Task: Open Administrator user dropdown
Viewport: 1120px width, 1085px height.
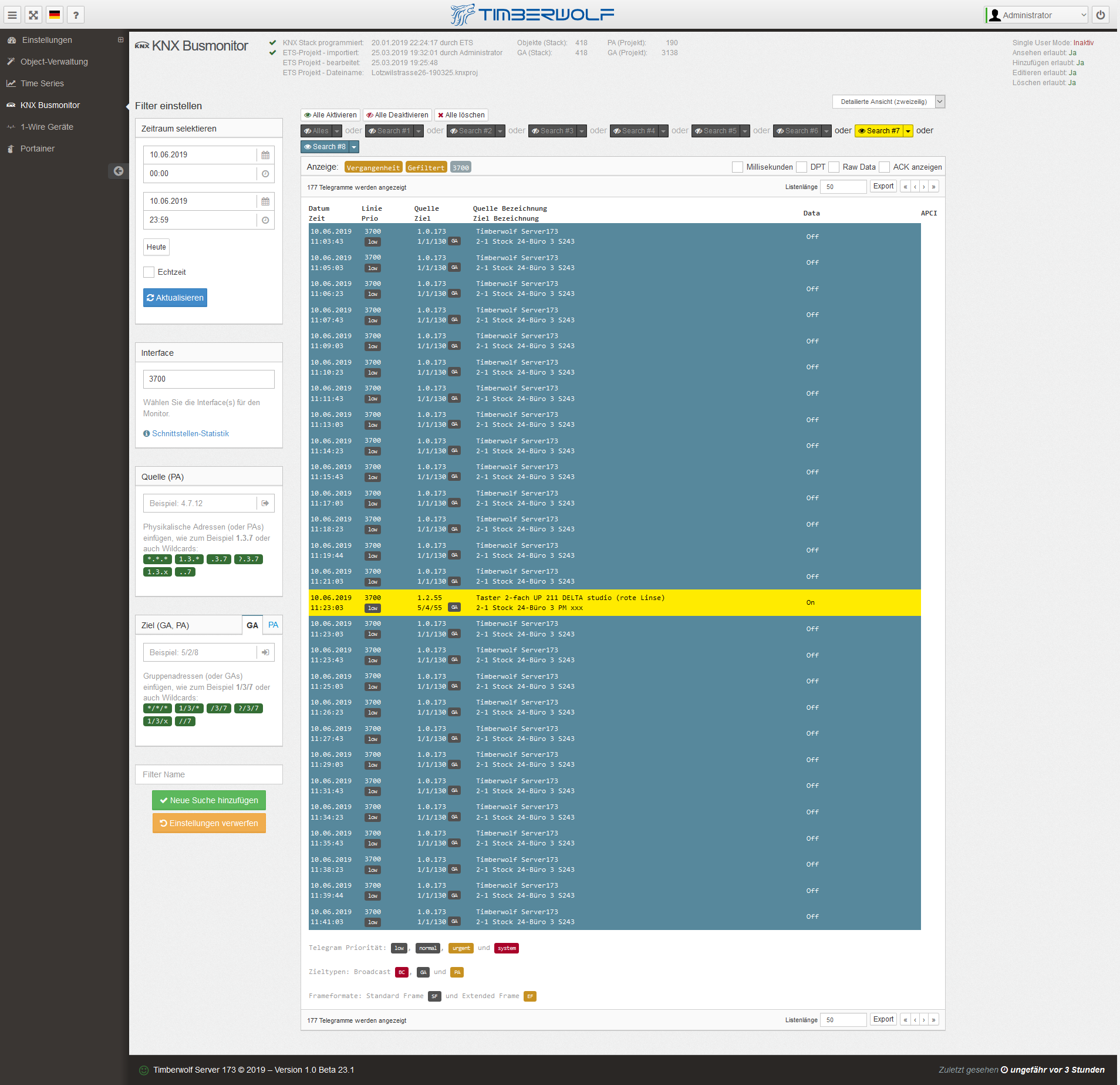Action: (x=1037, y=15)
